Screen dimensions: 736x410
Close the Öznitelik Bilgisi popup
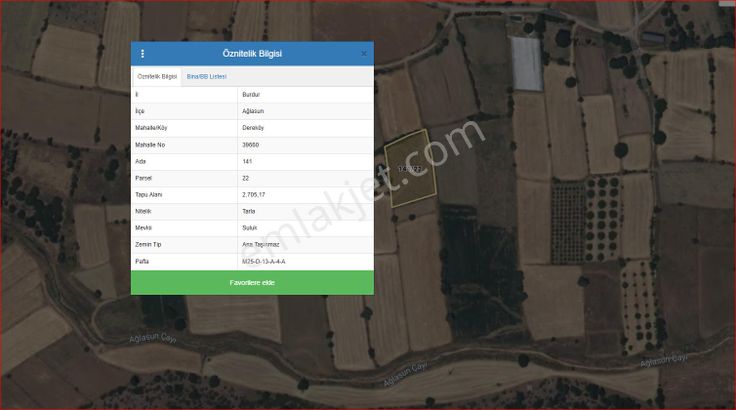[364, 54]
